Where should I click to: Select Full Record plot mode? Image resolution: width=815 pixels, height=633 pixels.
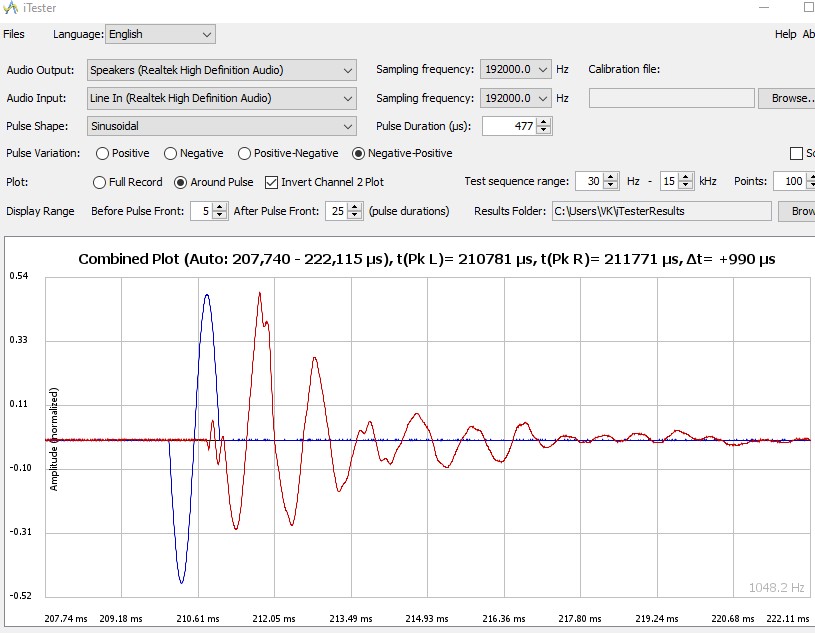point(128,182)
